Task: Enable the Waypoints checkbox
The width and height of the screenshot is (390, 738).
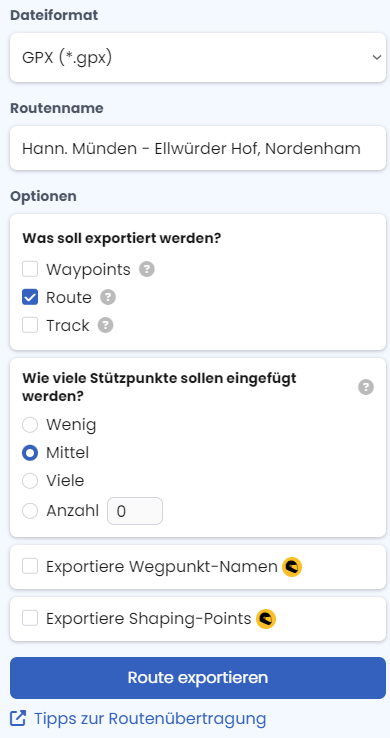Action: tap(30, 270)
